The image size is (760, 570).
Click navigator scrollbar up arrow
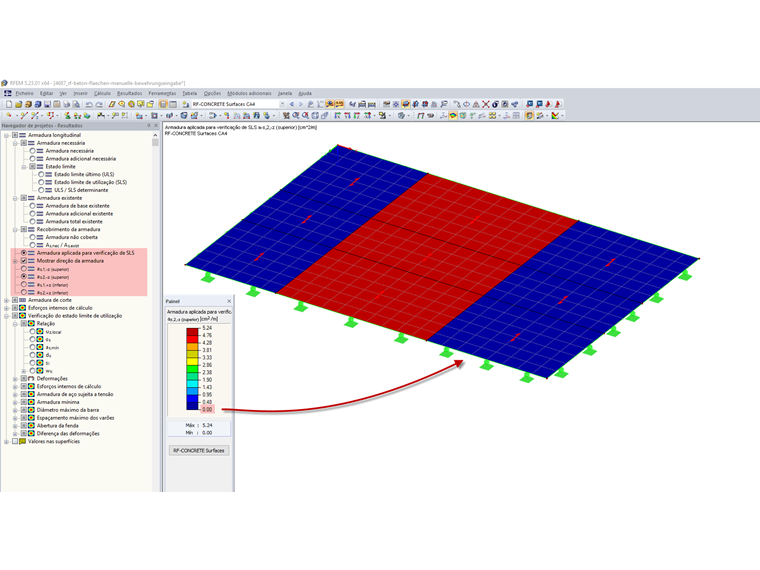(x=155, y=135)
